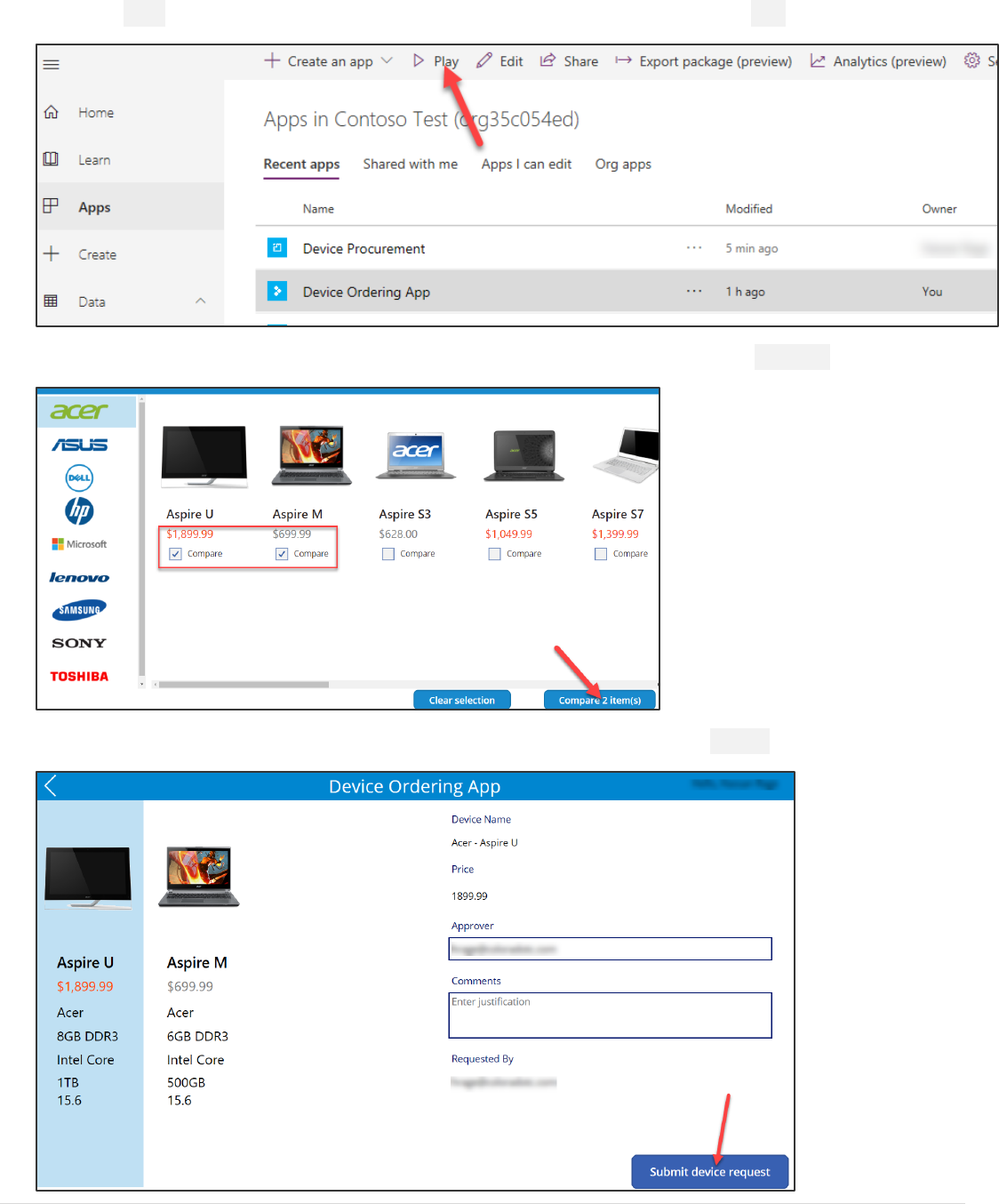999x1204 pixels.
Task: Select the Acer brand logo
Action: [79, 411]
